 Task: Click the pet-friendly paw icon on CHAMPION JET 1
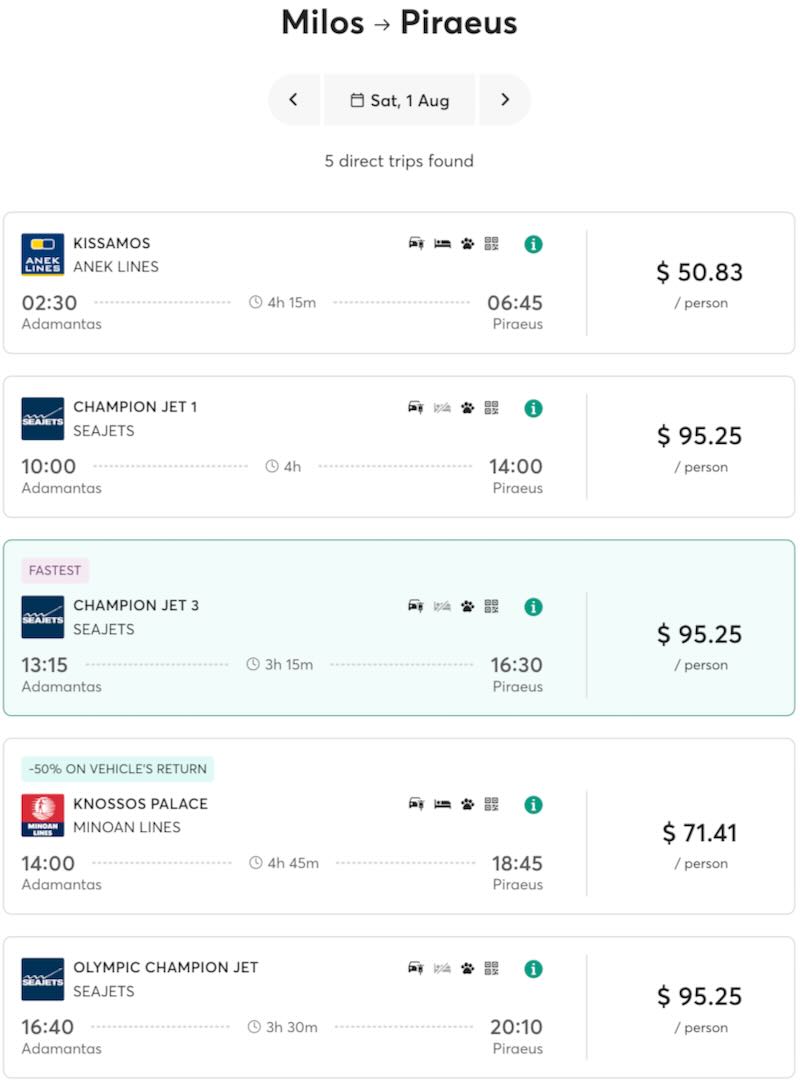(466, 408)
